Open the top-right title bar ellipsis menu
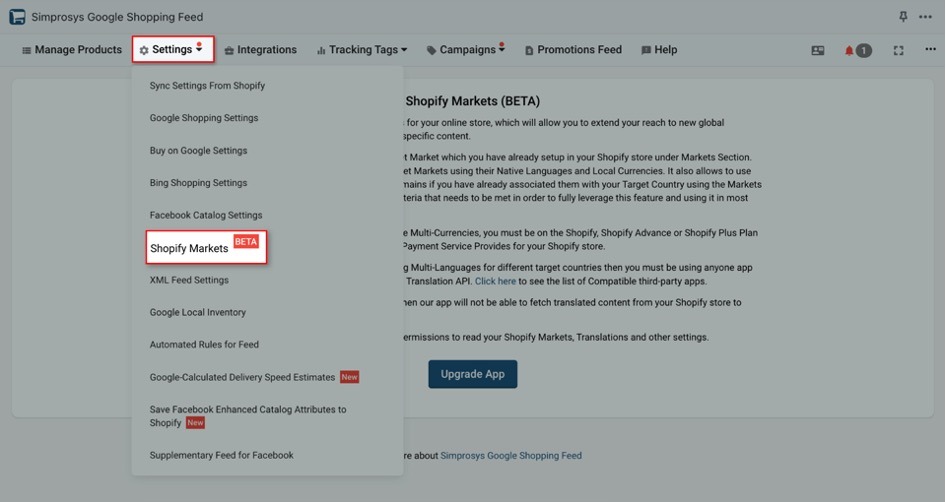This screenshot has width=946, height=502. (925, 17)
